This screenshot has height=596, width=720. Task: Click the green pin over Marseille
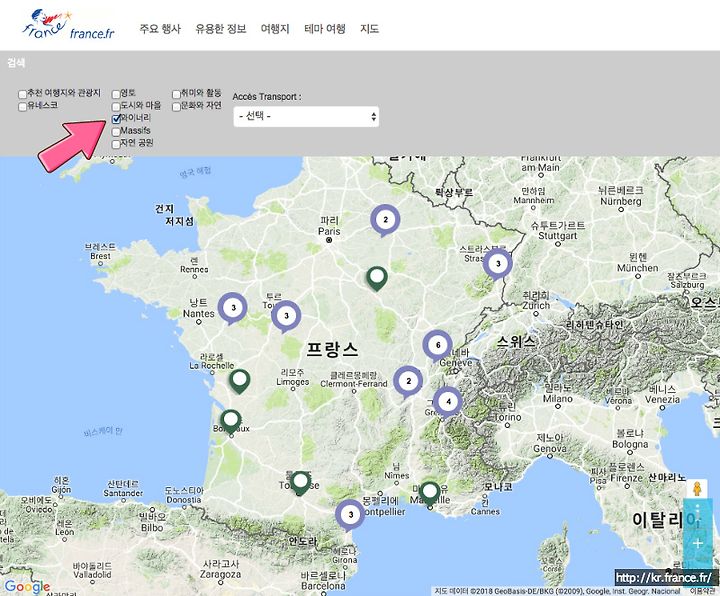click(x=430, y=494)
